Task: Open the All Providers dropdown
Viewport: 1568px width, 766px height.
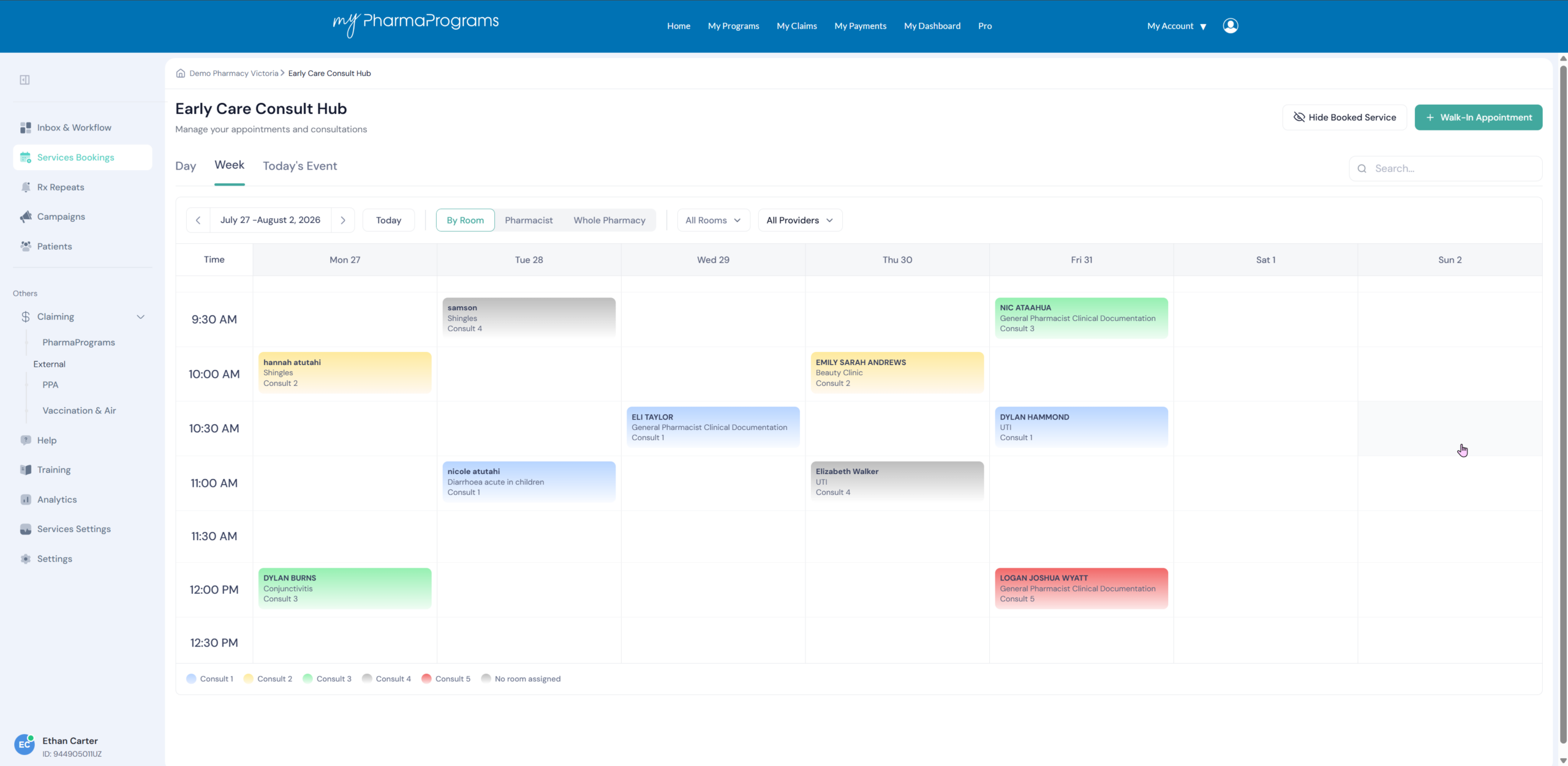Action: (800, 220)
